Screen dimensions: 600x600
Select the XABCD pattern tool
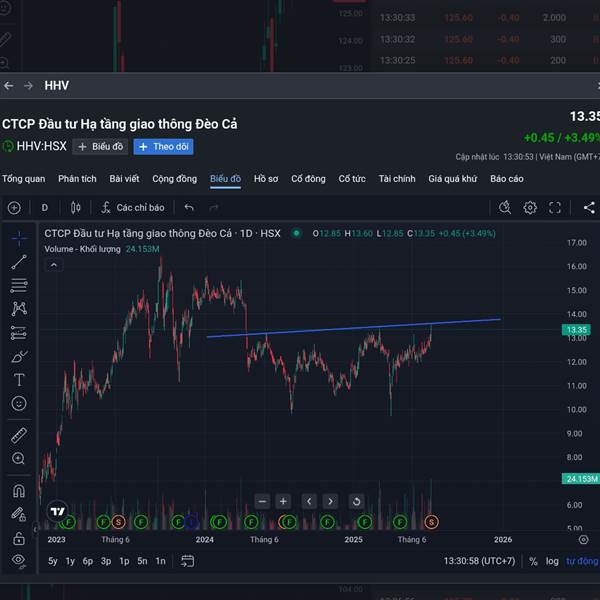(19, 309)
